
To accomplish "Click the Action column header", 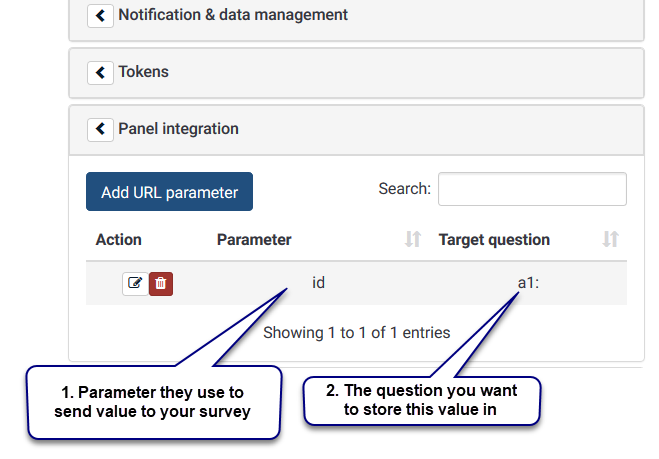I will (119, 240).
